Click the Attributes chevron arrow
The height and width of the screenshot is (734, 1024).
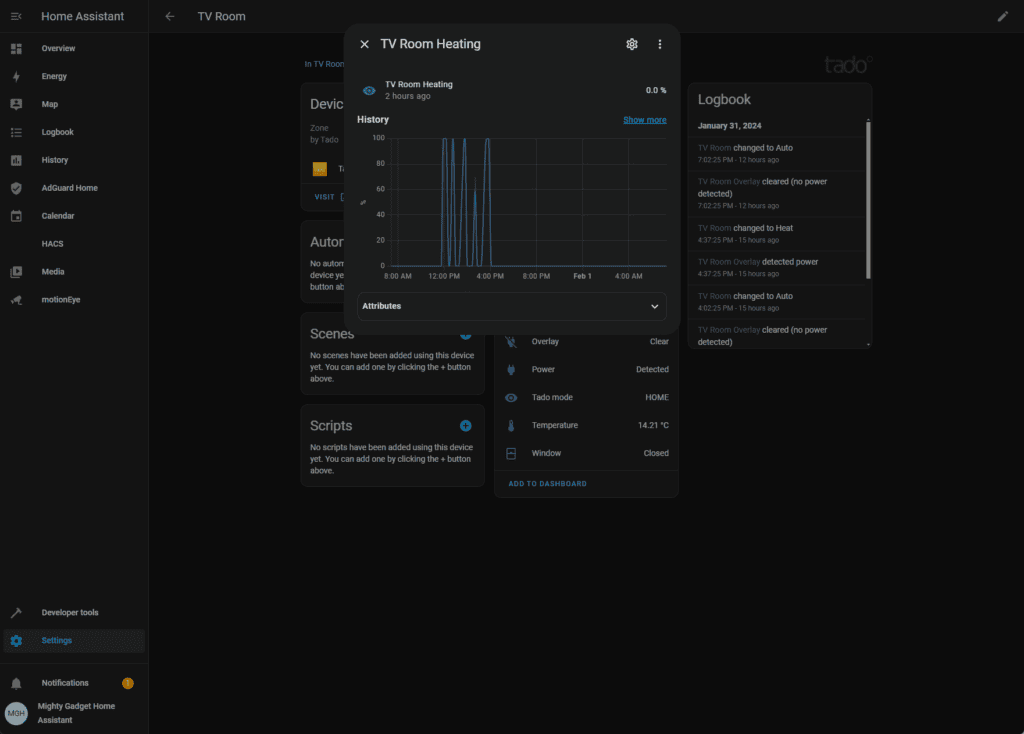pos(655,306)
